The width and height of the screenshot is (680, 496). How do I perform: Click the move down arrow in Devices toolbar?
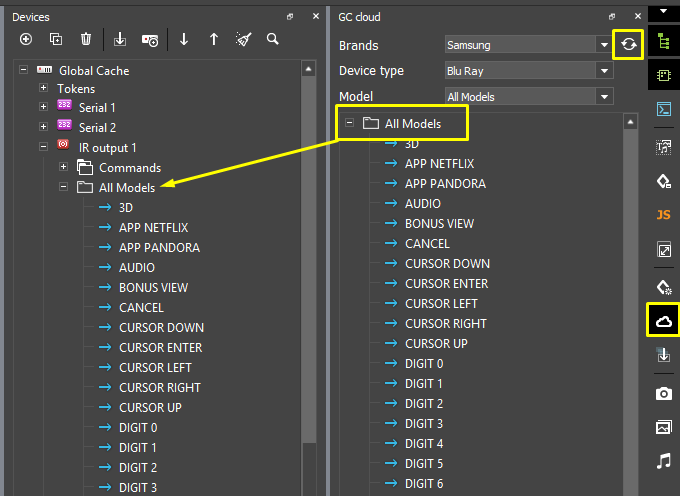(x=184, y=39)
